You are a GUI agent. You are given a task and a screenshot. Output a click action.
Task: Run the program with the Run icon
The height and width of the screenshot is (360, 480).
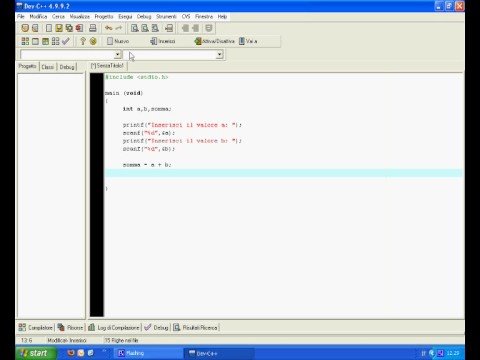click(x=35, y=41)
